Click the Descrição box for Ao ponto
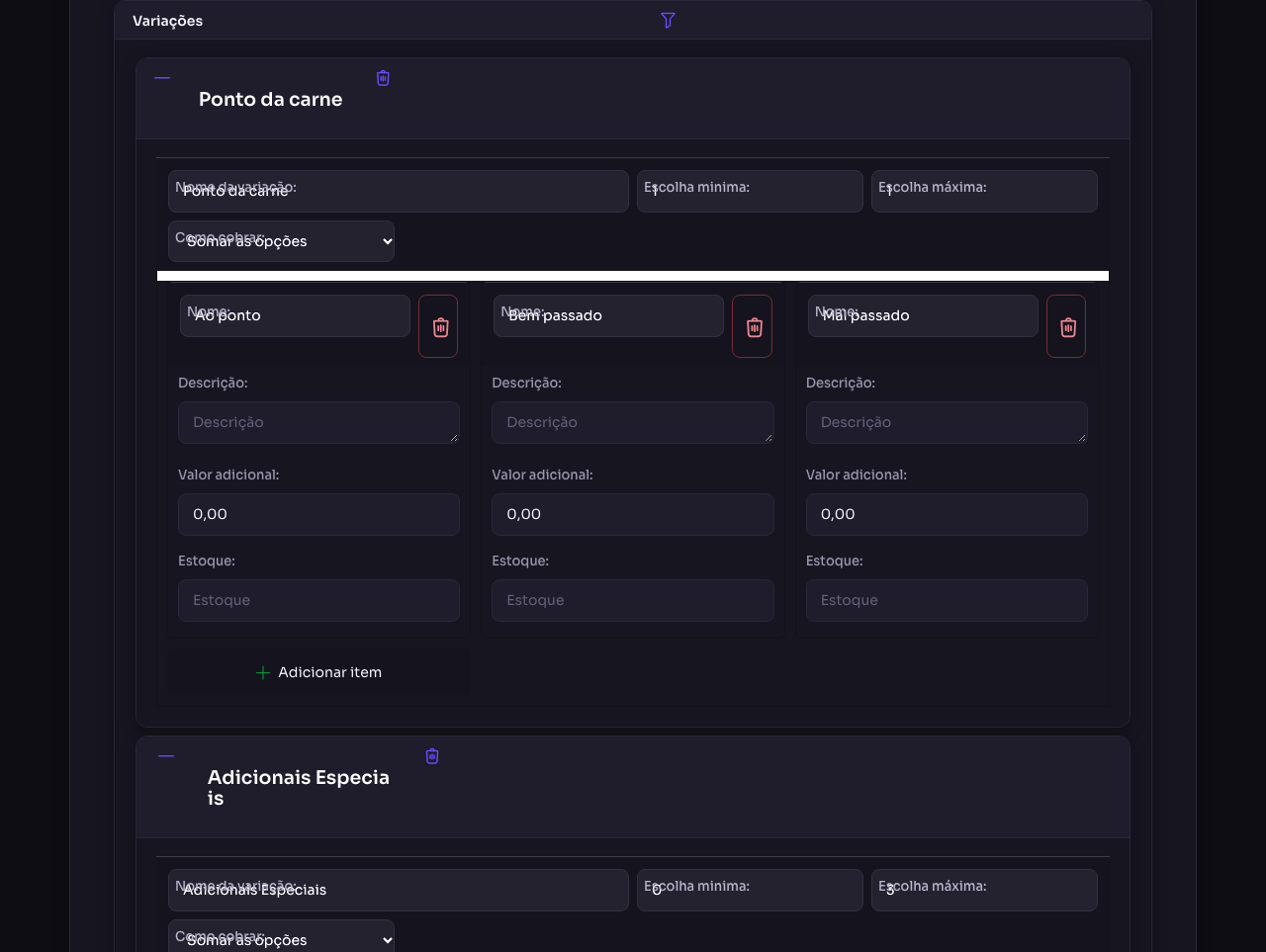 coord(318,422)
